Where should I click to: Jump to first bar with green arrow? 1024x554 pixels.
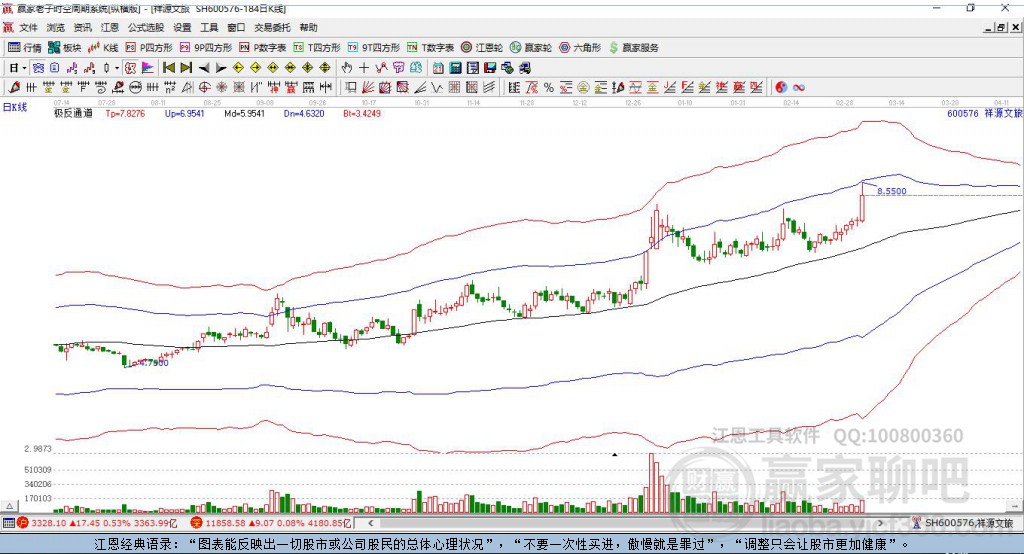point(169,68)
